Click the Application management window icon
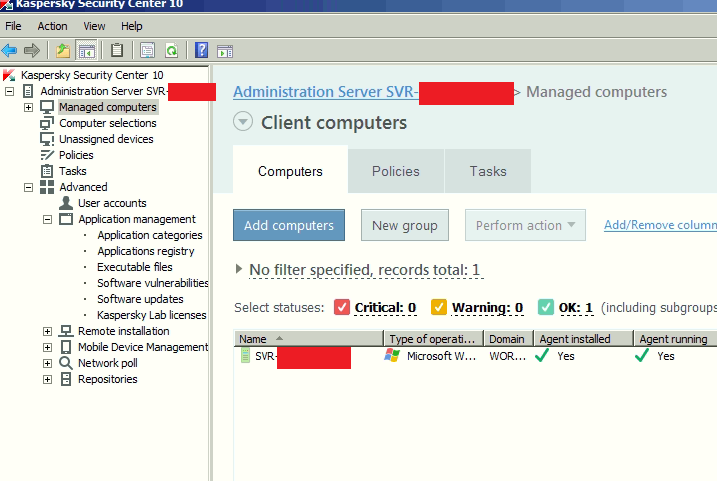The width and height of the screenshot is (717, 481). click(x=66, y=219)
